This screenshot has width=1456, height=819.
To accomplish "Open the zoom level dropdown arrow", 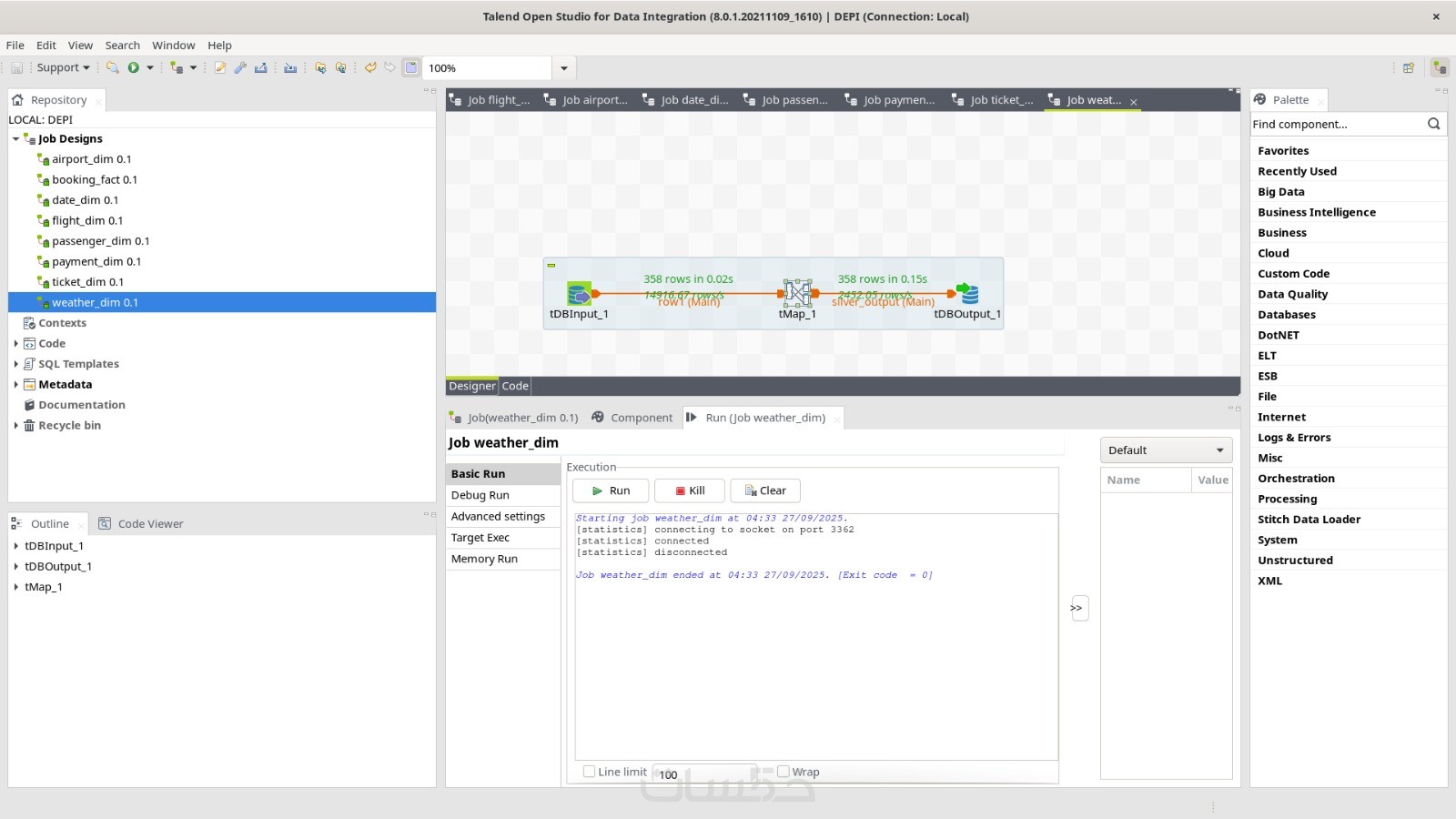I will pos(564,68).
